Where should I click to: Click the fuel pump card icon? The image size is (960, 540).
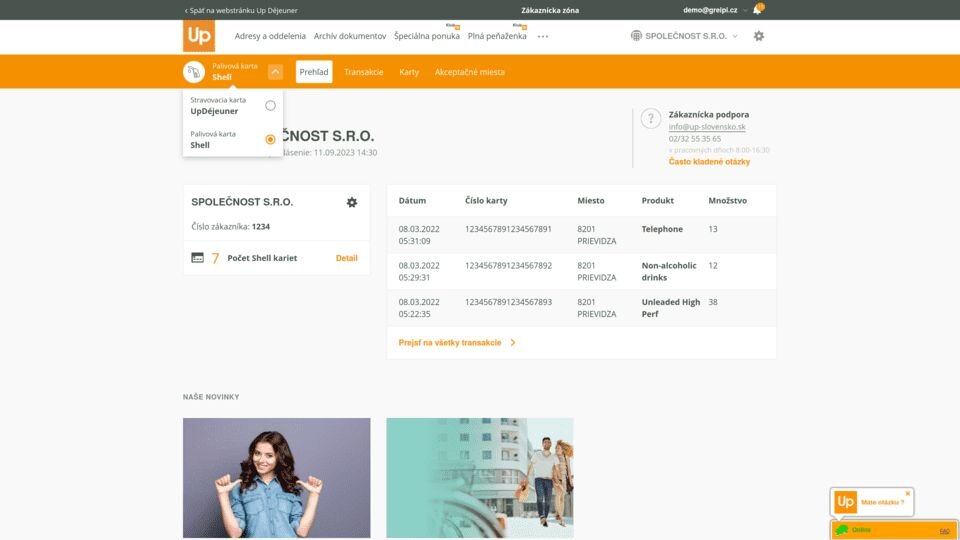pos(193,72)
